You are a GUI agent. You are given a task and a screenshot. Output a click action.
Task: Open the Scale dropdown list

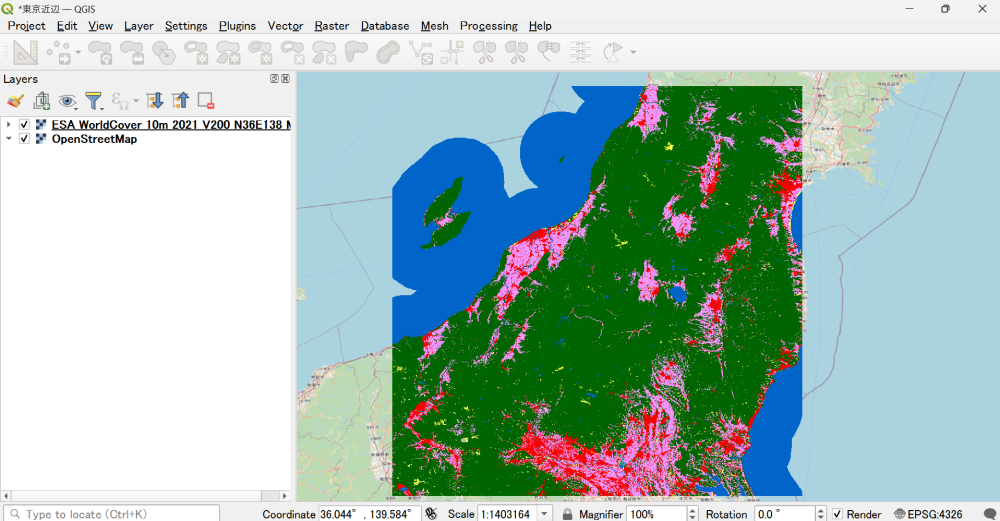pyautogui.click(x=545, y=514)
